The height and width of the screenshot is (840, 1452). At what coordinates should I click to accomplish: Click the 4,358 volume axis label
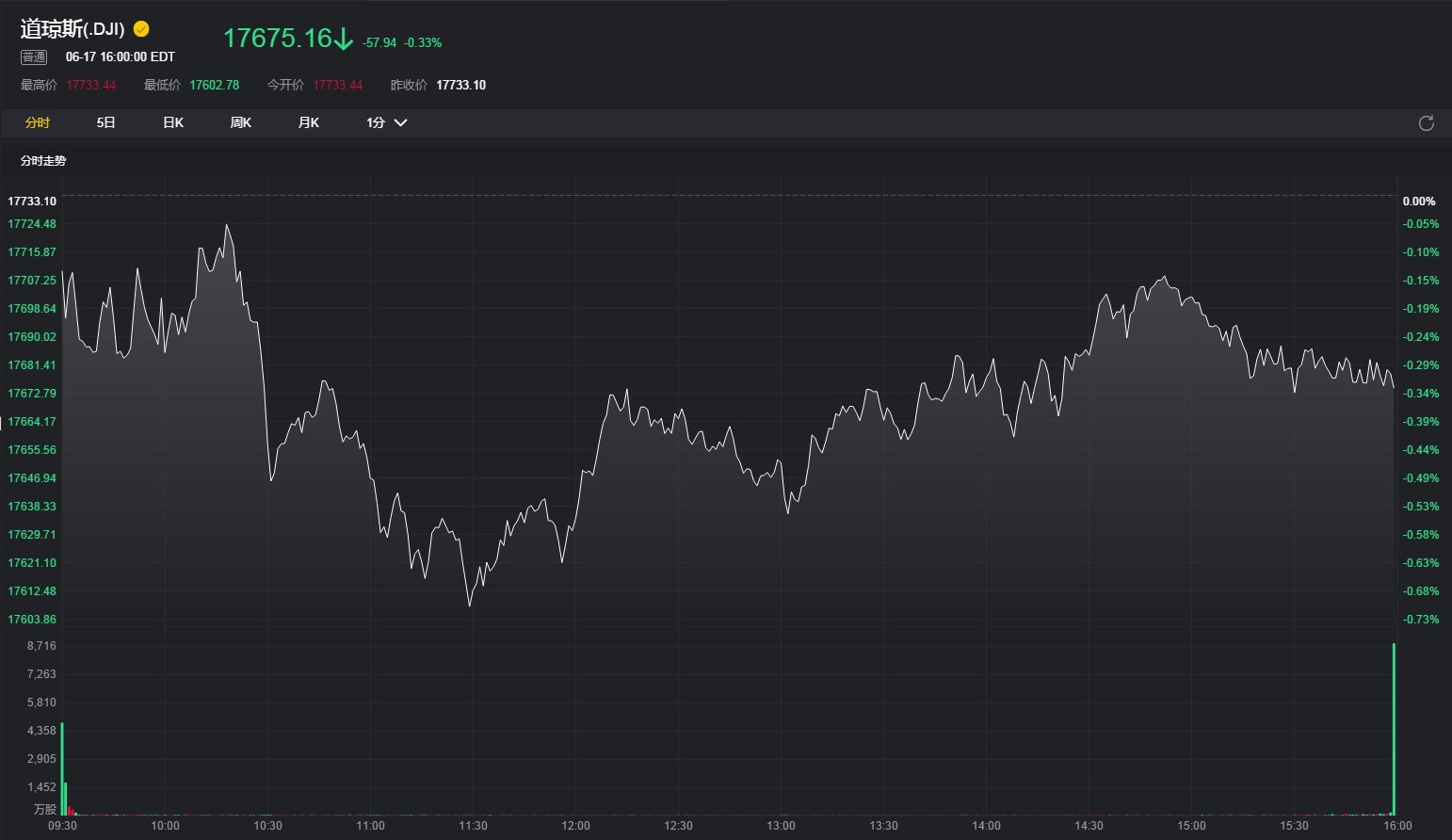(x=42, y=731)
